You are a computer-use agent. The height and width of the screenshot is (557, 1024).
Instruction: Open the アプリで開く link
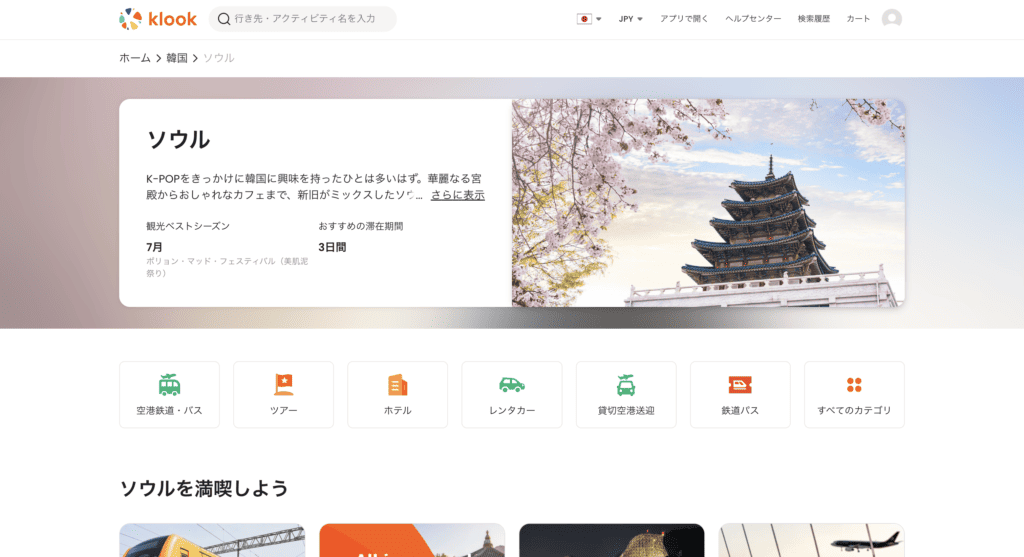pyautogui.click(x=684, y=19)
